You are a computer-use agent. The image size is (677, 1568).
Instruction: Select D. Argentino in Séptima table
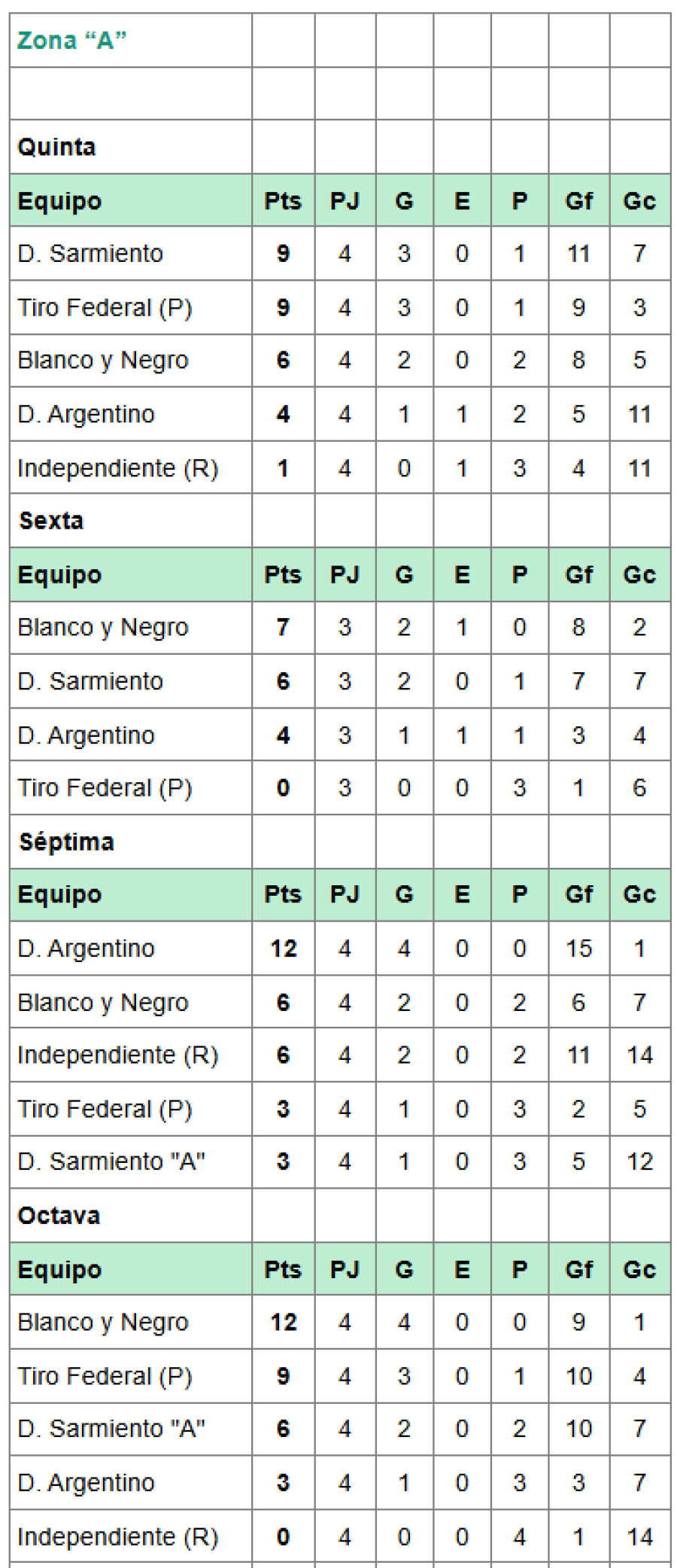[86, 948]
